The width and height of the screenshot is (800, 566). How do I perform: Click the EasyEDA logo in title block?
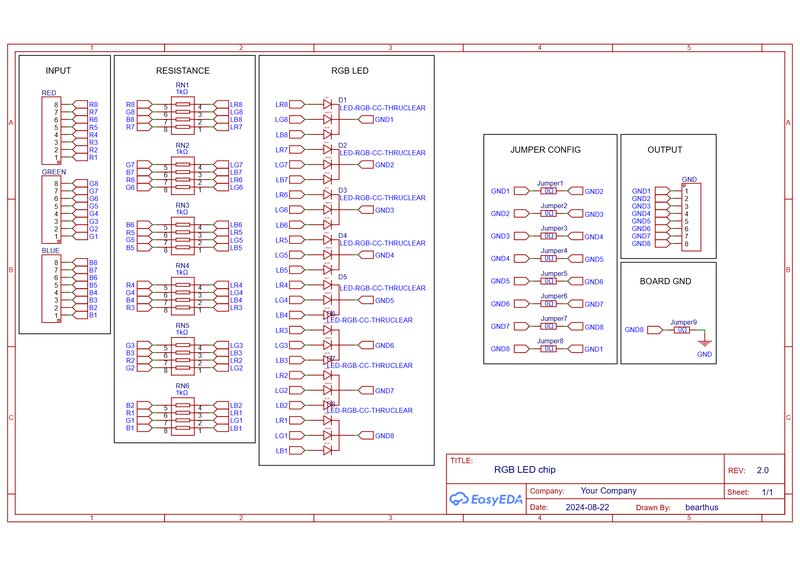[486, 499]
